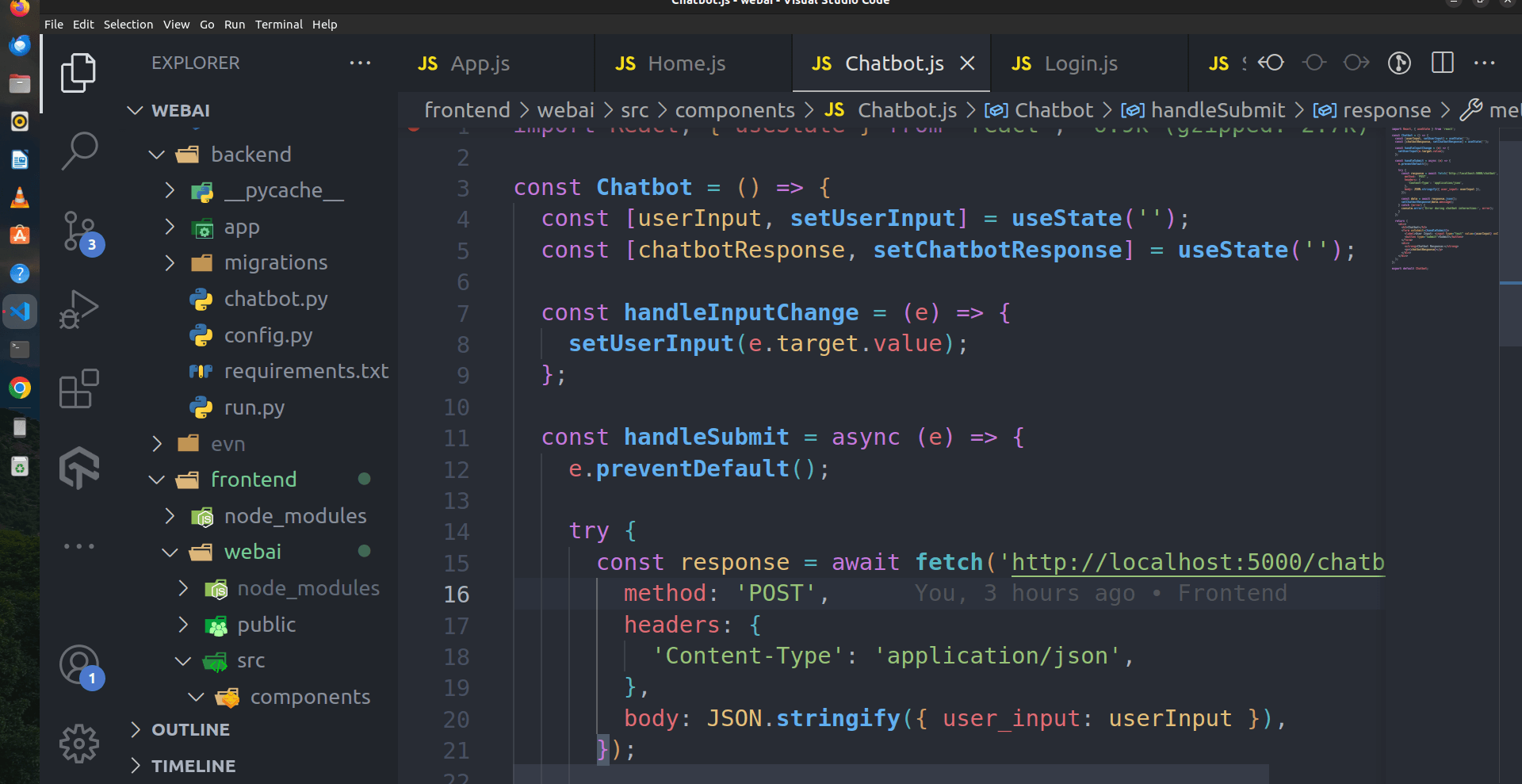
Task: Show additional views ellipsis in activity bar
Action: tap(78, 546)
